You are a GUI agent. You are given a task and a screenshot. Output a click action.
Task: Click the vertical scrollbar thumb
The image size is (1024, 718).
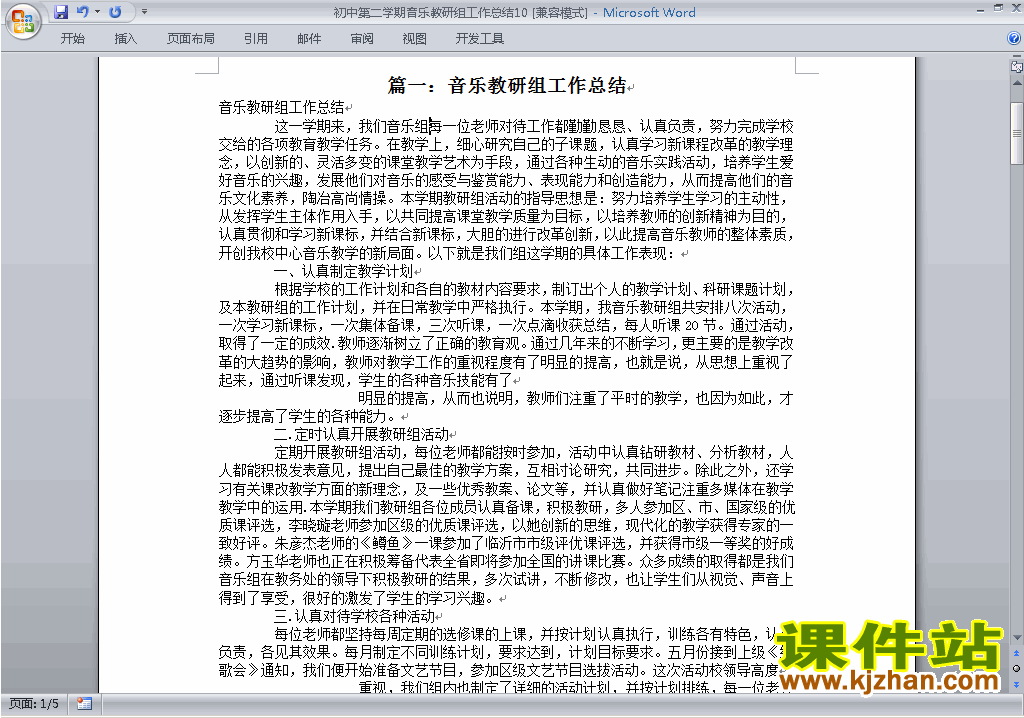coord(1017,133)
